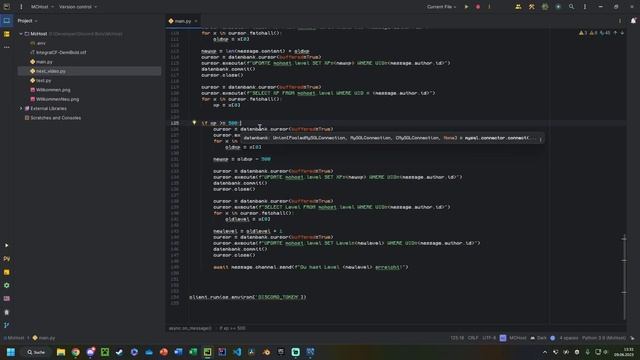Open the Project view options dropdown
Viewport: 640px width, 360px height.
click(x=27, y=21)
